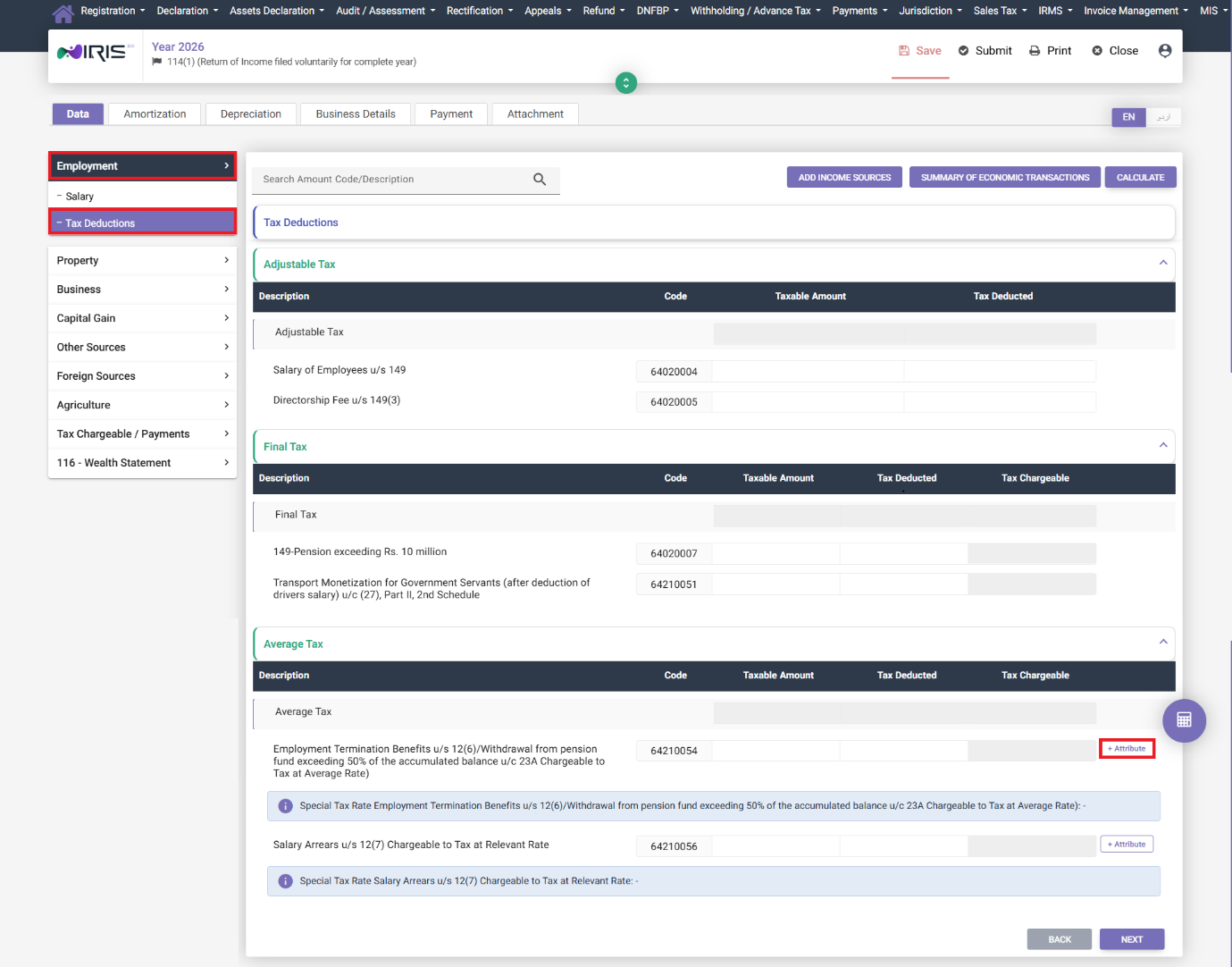1232x967 pixels.
Task: Open the Business Details tab
Action: point(356,114)
